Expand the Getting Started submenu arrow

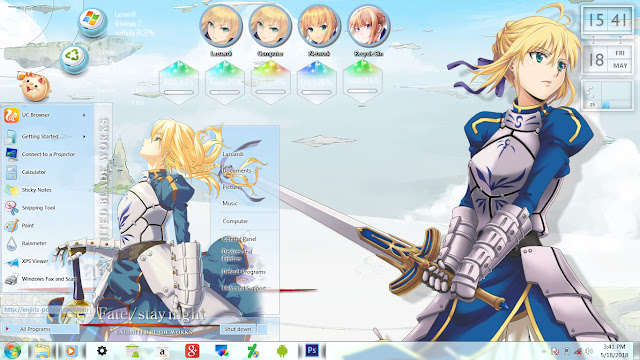[84, 136]
